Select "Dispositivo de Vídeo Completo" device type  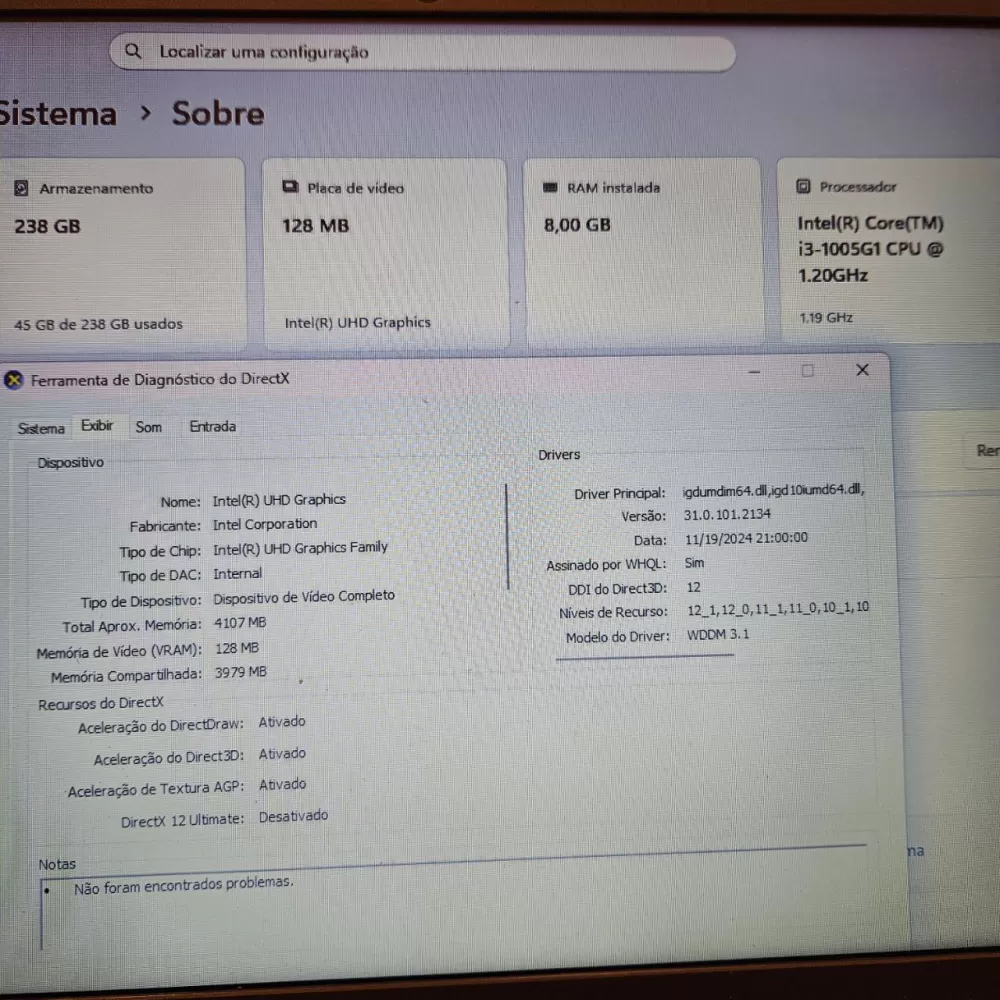pyautogui.click(x=304, y=597)
